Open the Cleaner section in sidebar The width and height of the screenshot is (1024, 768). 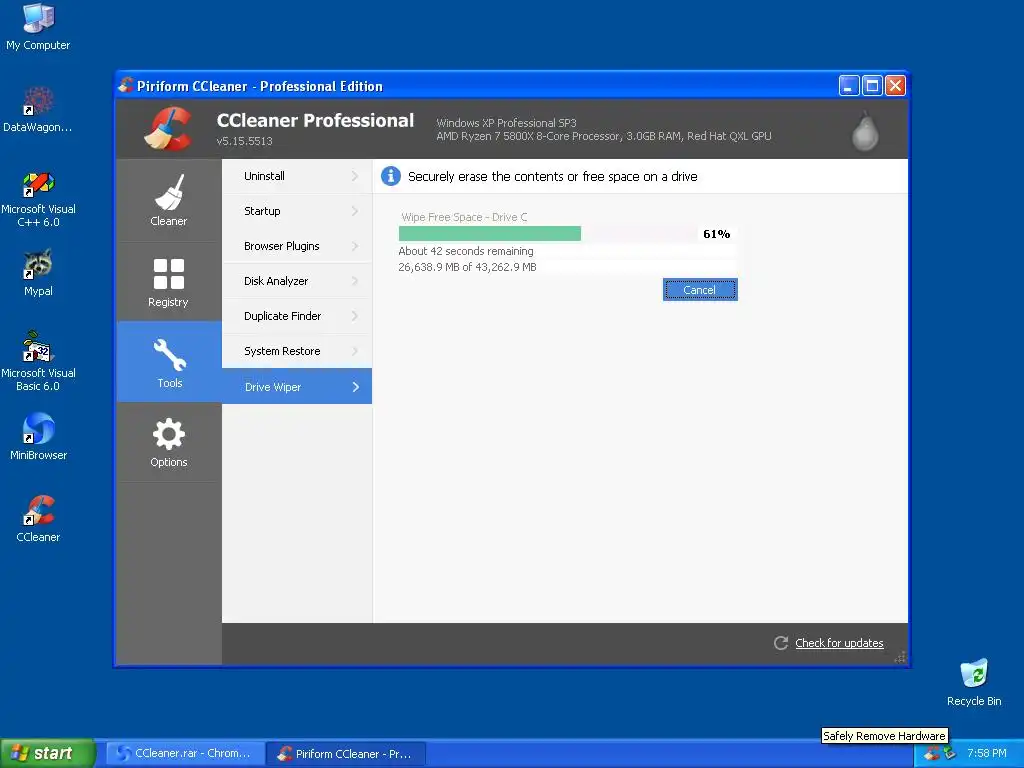pyautogui.click(x=168, y=200)
